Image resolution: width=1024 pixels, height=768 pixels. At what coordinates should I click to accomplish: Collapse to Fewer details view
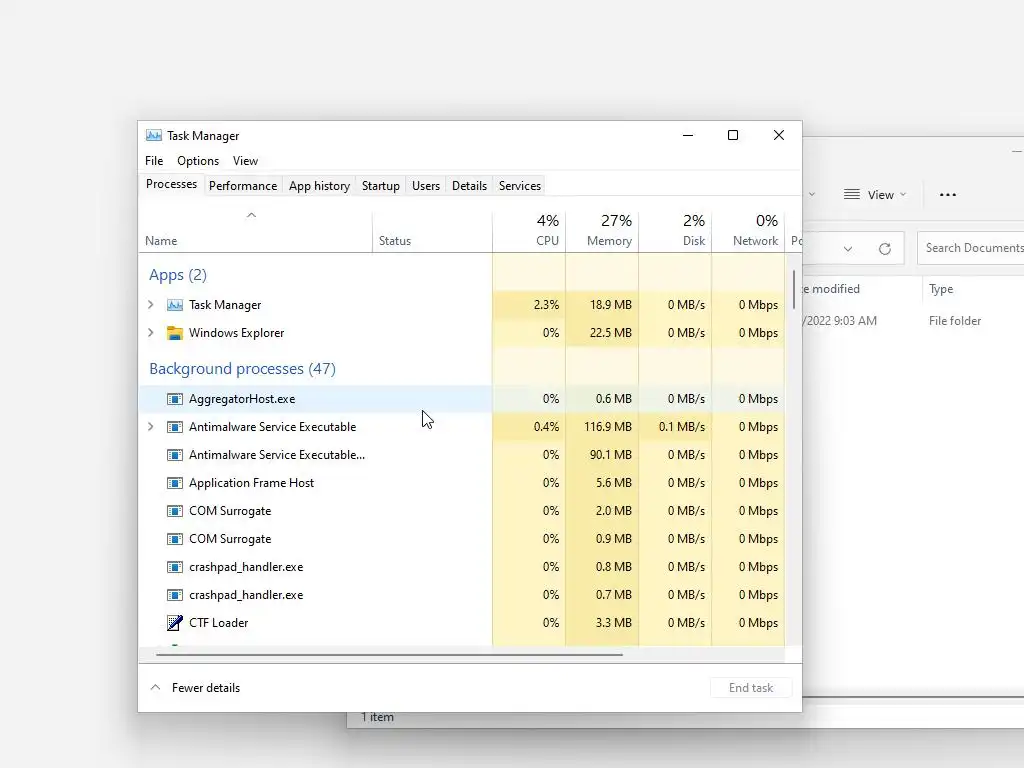tap(195, 688)
